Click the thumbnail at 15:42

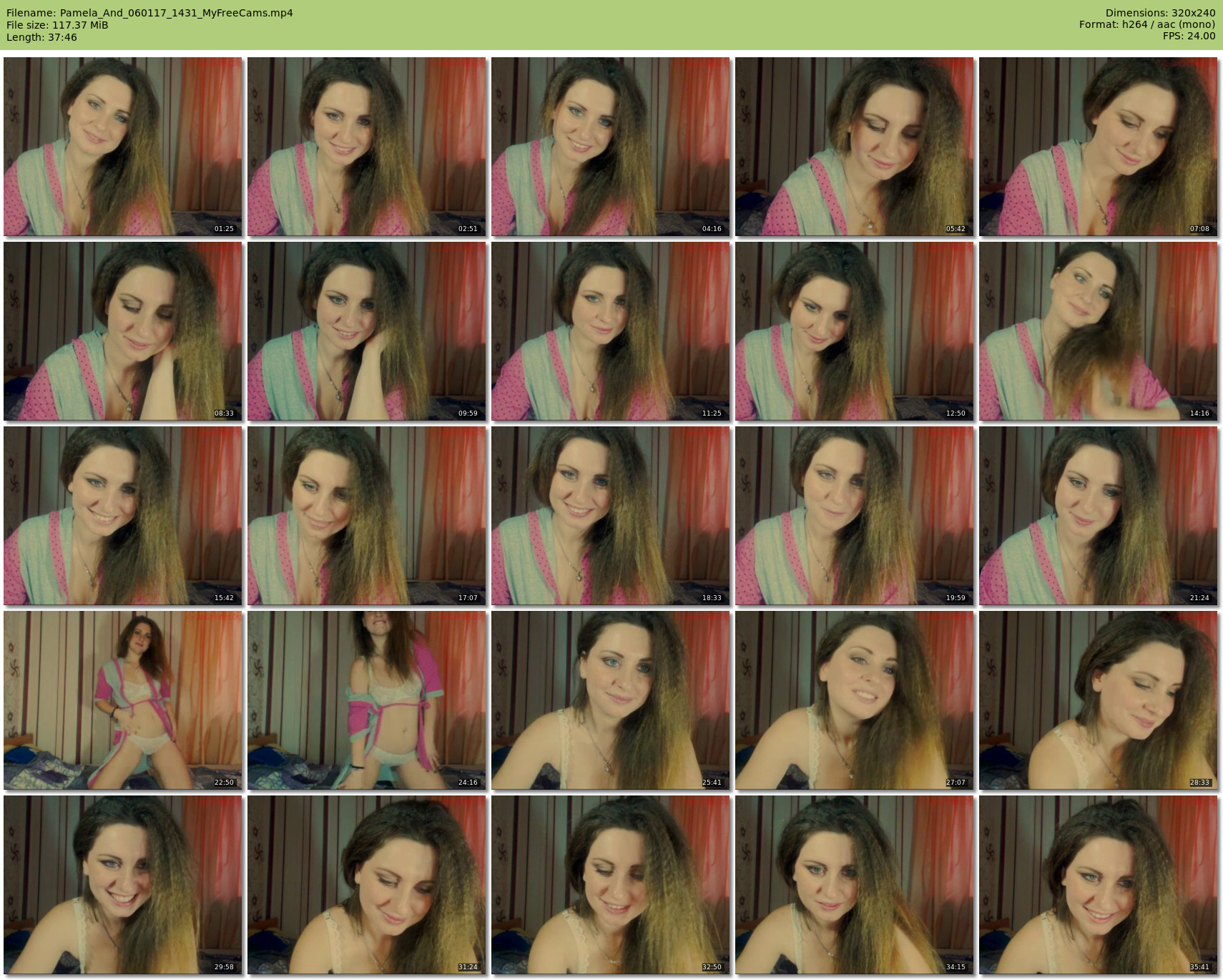pyautogui.click(x=122, y=516)
